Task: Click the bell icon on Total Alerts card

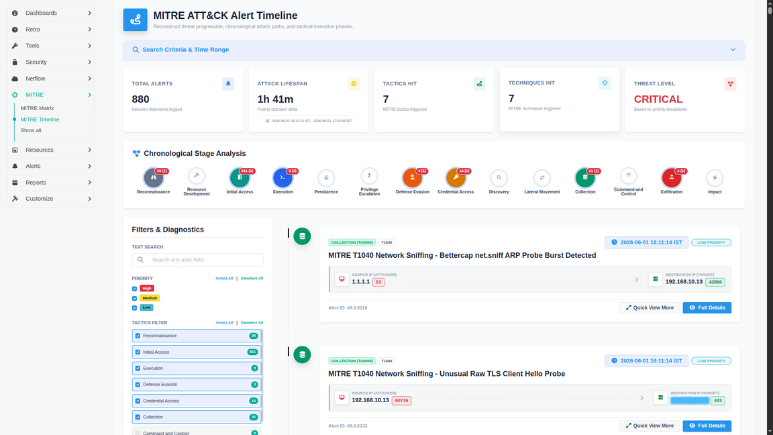Action: pyautogui.click(x=228, y=84)
